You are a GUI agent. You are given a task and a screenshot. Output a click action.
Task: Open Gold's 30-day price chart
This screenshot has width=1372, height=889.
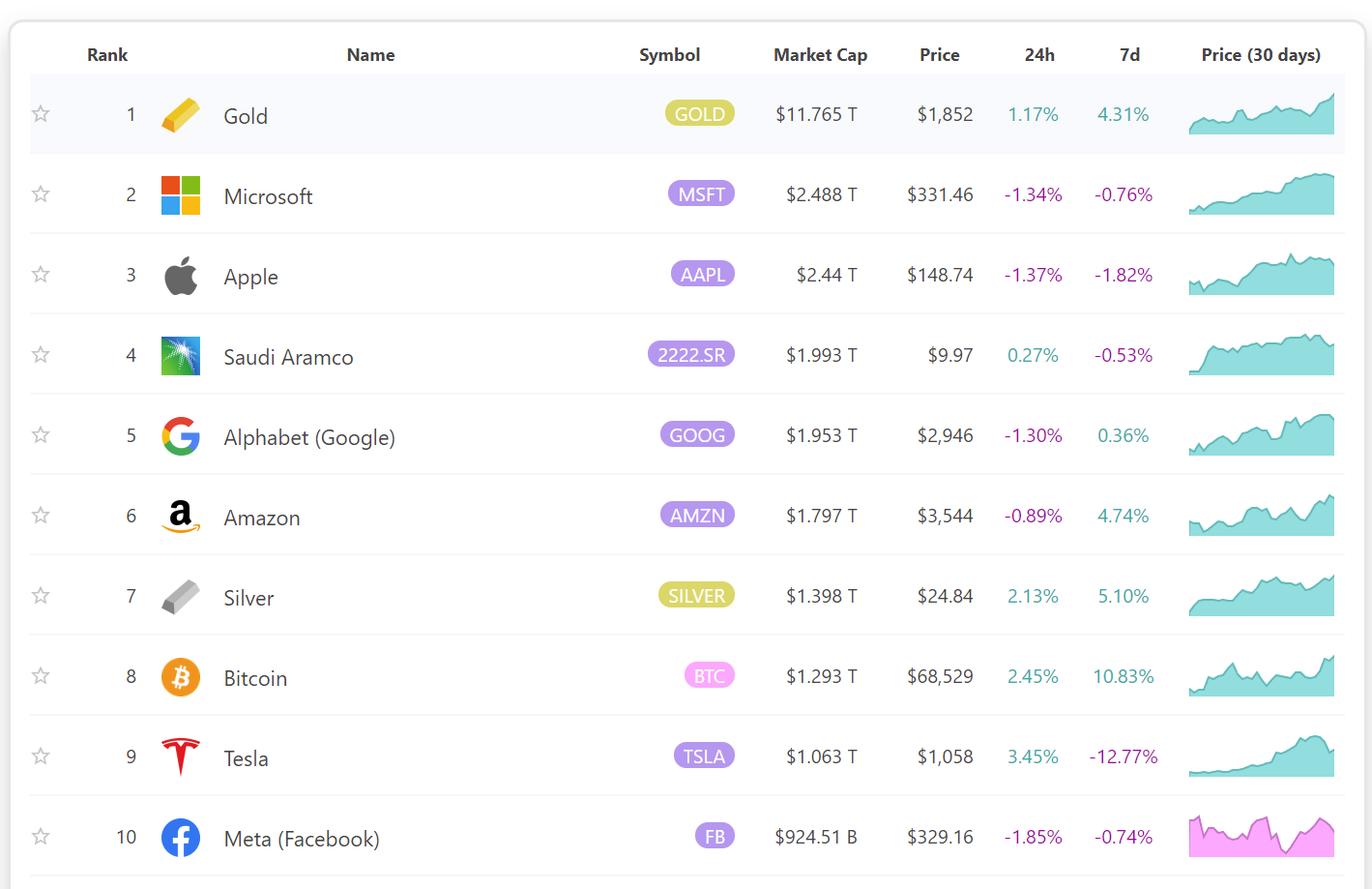click(x=1262, y=114)
